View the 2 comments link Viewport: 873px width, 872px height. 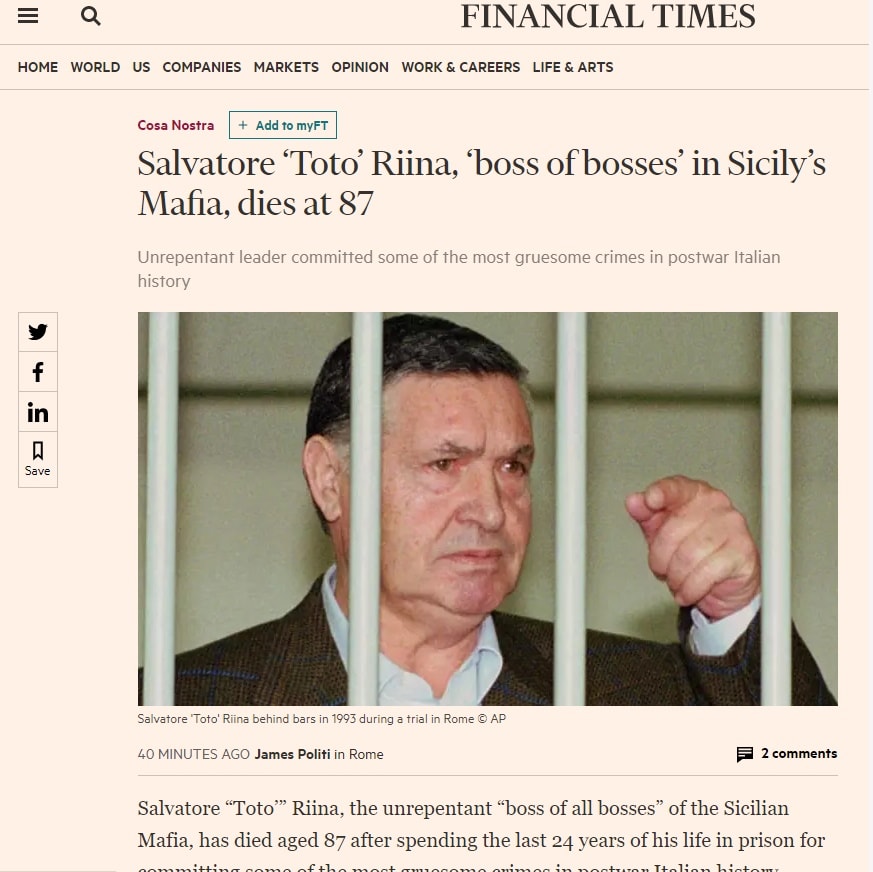[799, 754]
